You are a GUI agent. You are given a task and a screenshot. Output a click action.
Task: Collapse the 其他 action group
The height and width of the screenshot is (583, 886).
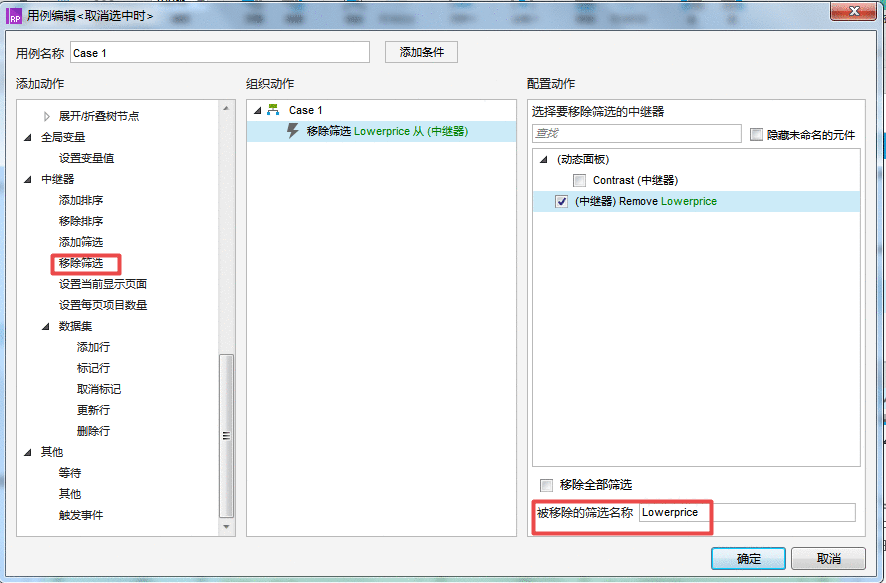click(x=28, y=452)
